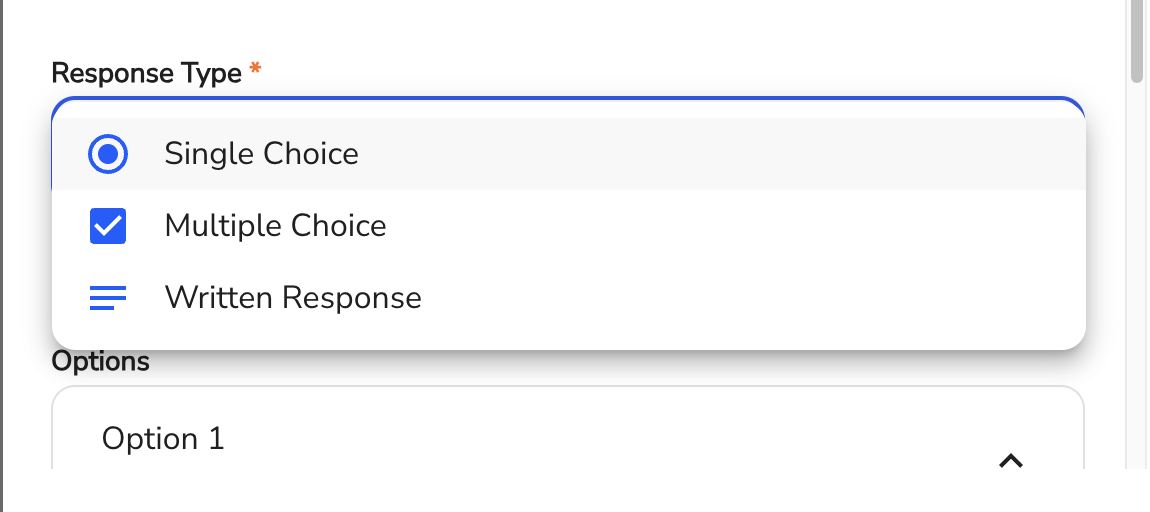Collapse Option 1 using the chevron
The height and width of the screenshot is (512, 1150).
[x=1011, y=460]
